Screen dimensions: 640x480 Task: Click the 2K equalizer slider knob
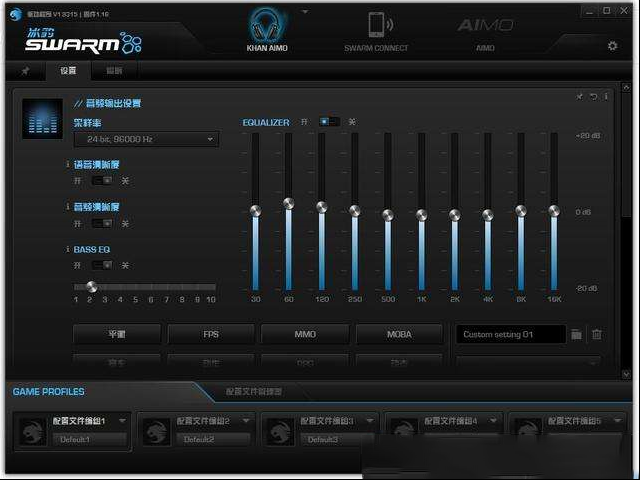pos(455,215)
